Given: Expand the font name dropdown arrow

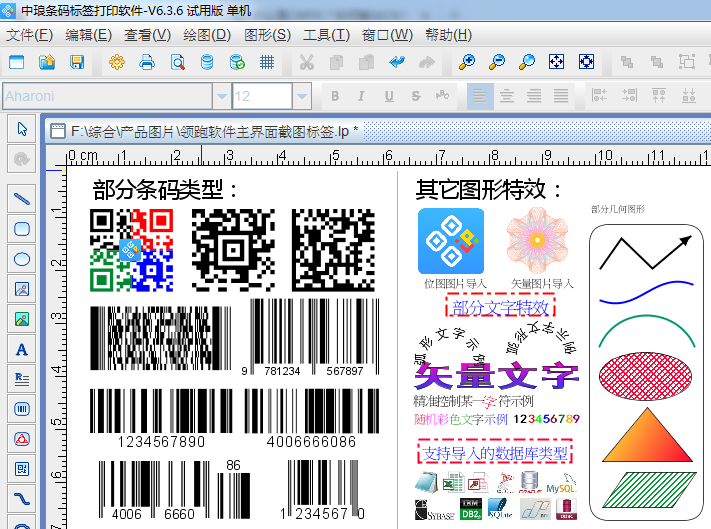Looking at the screenshot, I should [x=222, y=96].
